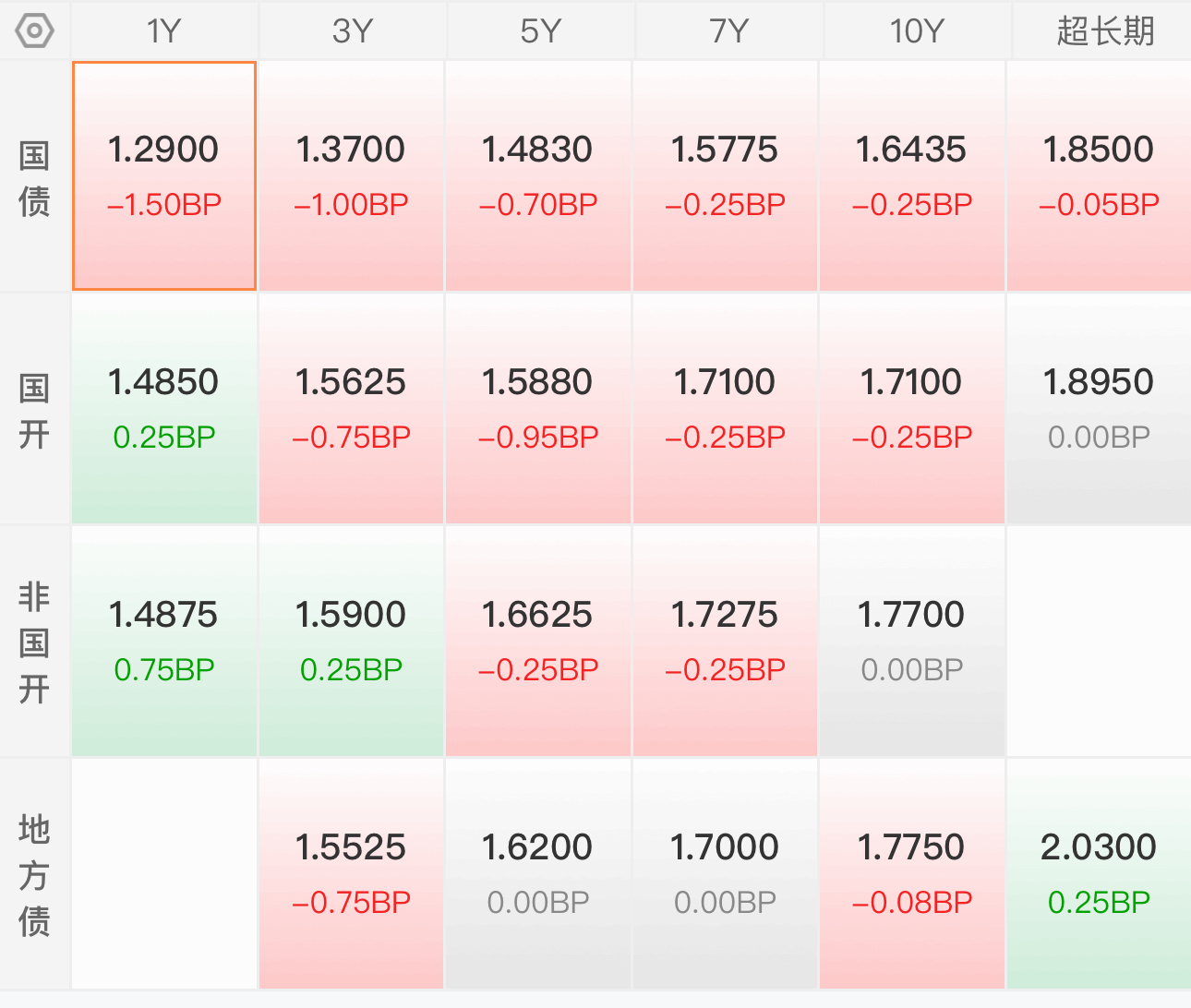
Task: Select the 1Y column header
Action: [x=164, y=30]
